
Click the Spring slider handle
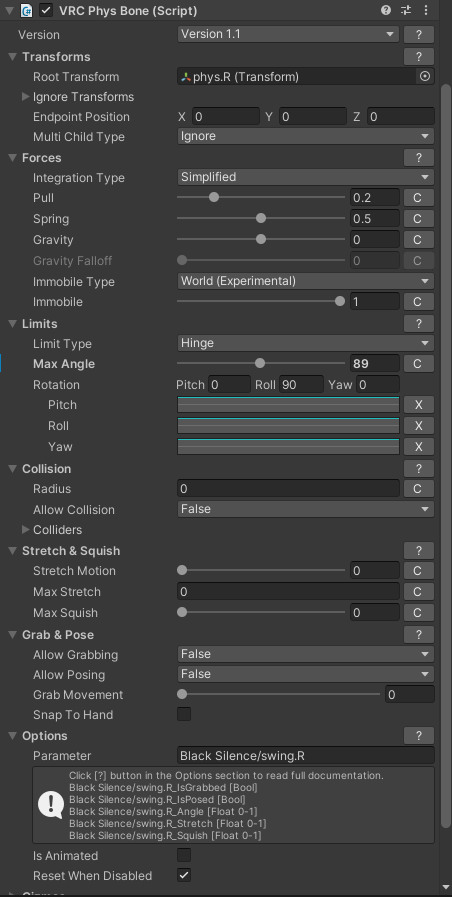tap(261, 218)
